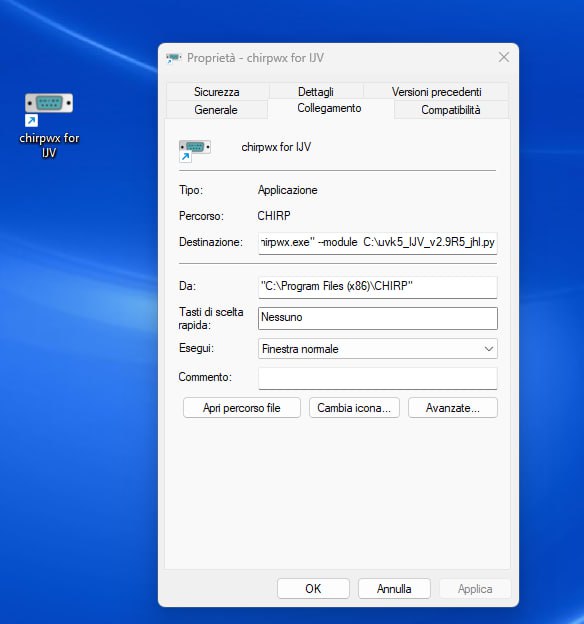The width and height of the screenshot is (584, 624).
Task: Click the Applica button
Action: [475, 589]
